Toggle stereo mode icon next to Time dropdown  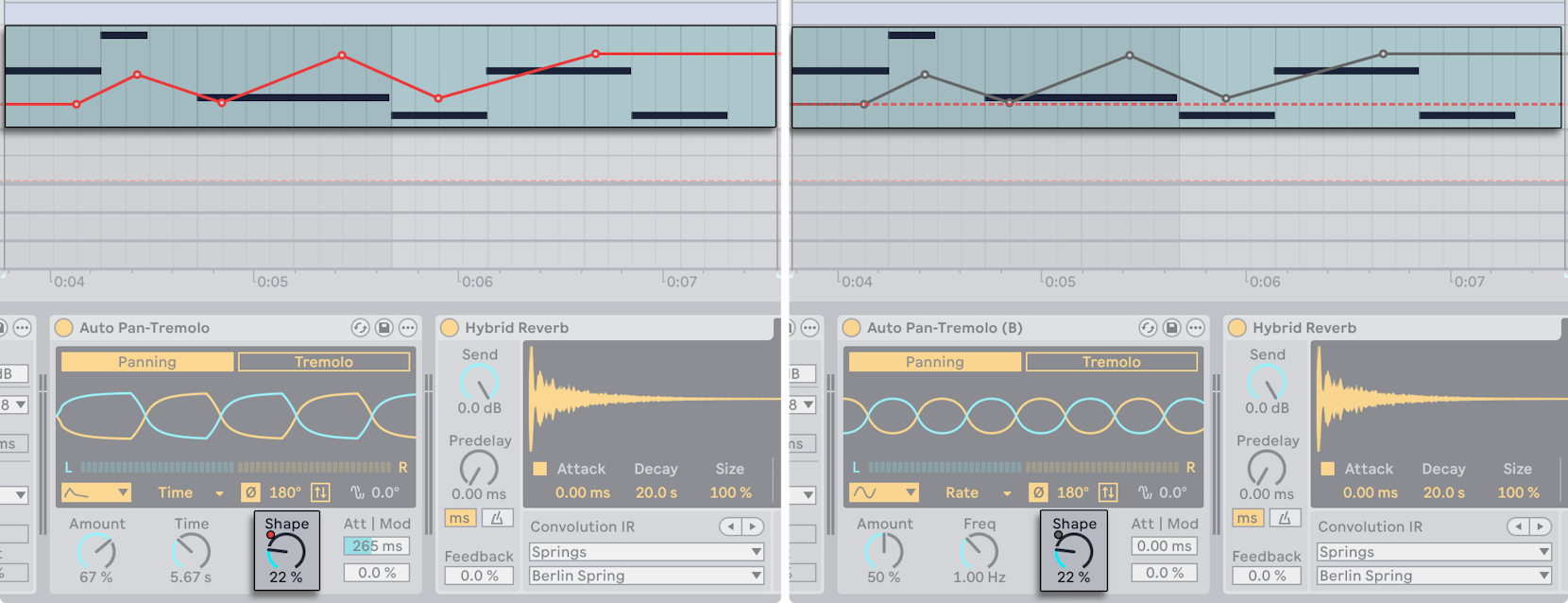[x=320, y=492]
